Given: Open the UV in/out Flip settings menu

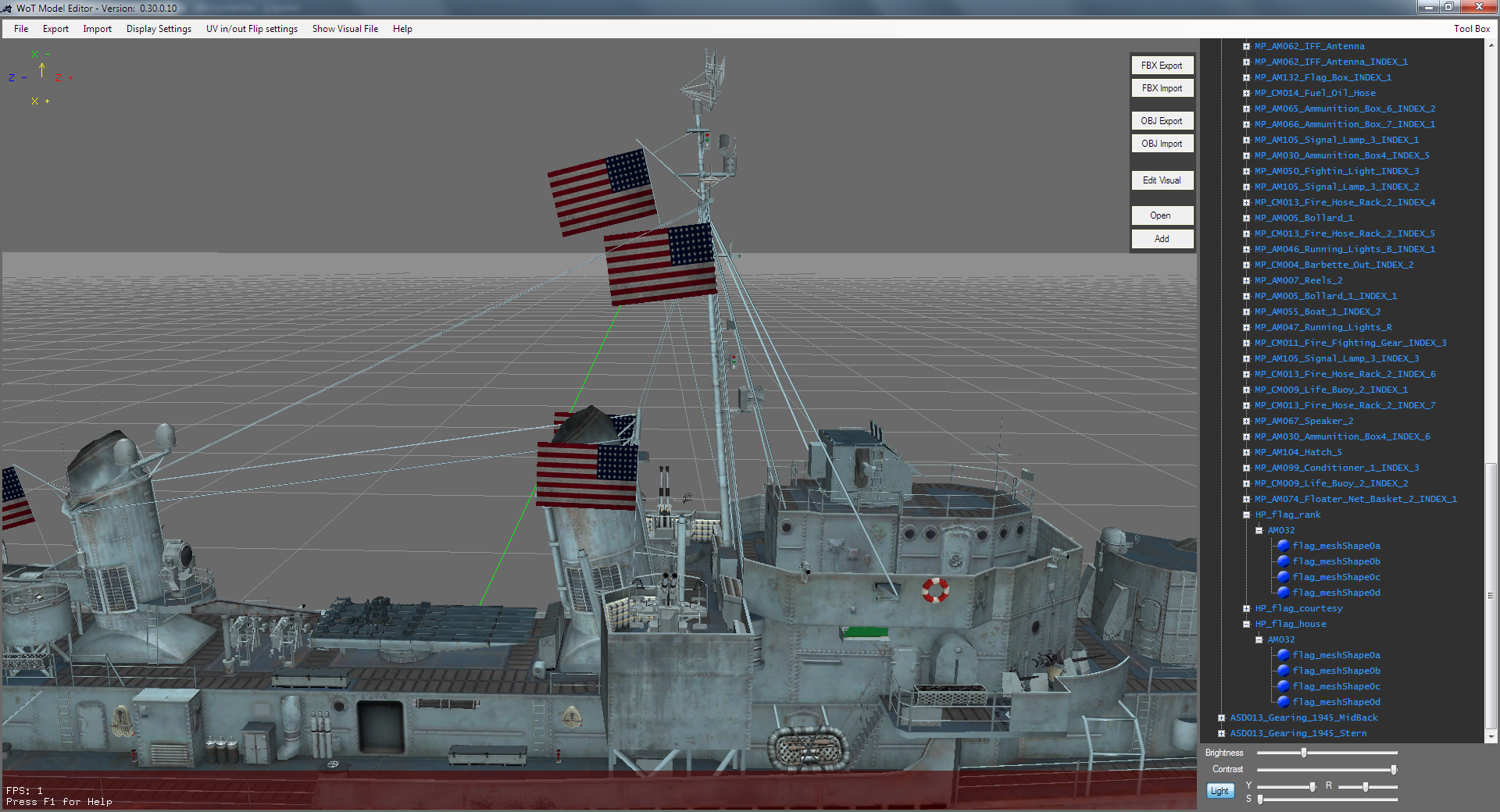Looking at the screenshot, I should pyautogui.click(x=252, y=29).
